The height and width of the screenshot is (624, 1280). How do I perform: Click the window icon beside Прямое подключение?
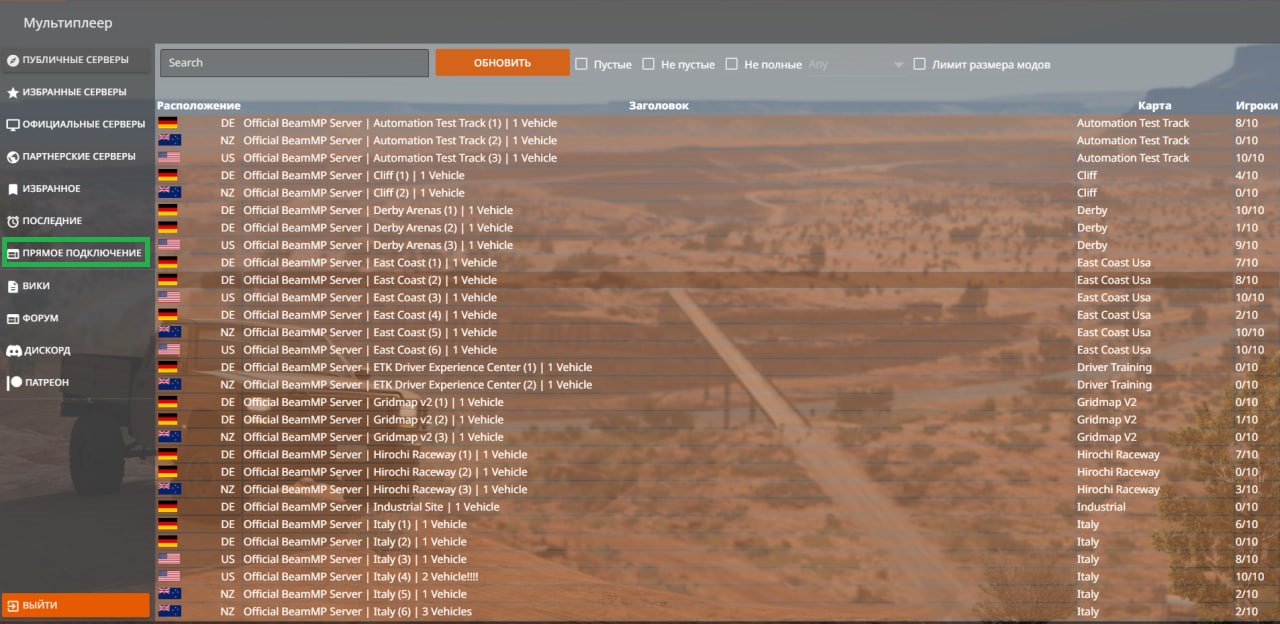click(13, 254)
